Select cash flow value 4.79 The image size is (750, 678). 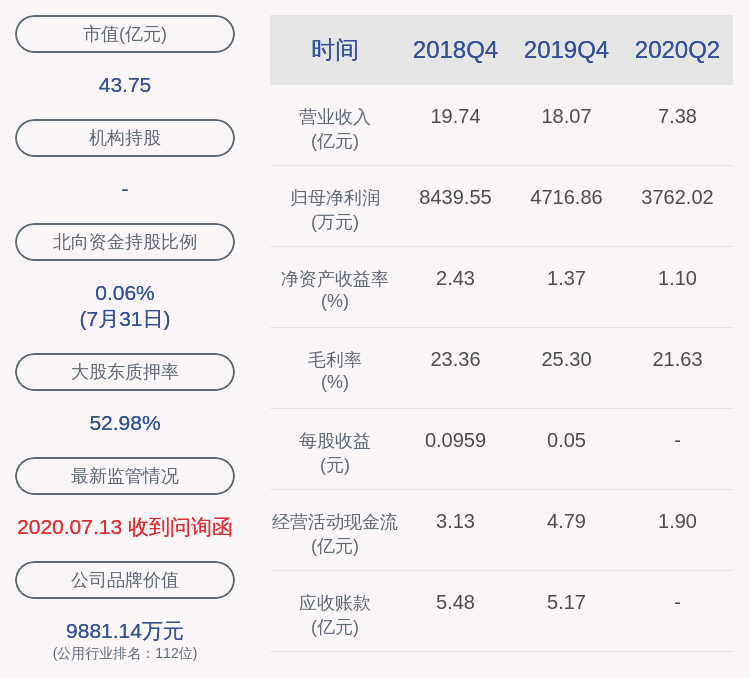(566, 521)
